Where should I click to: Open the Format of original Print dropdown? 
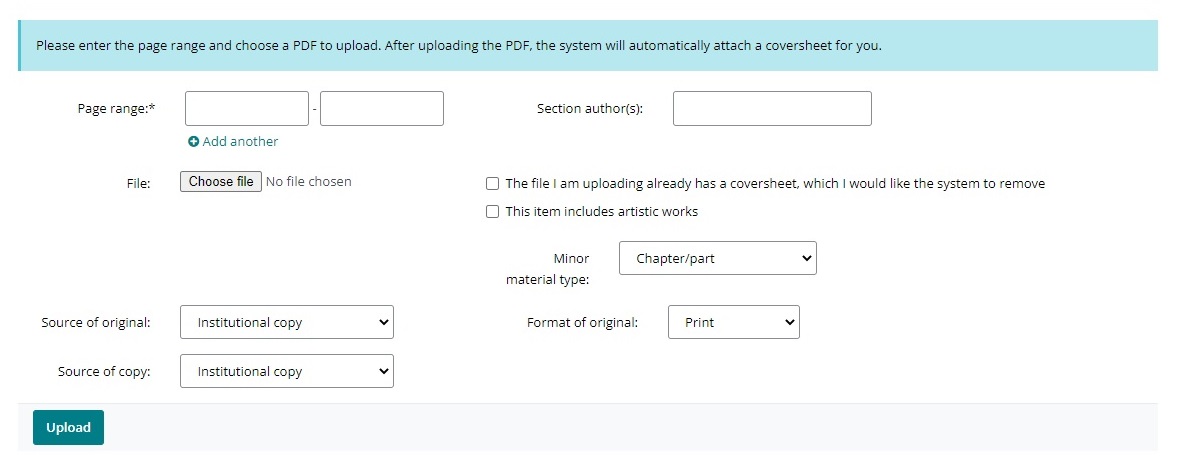click(734, 323)
